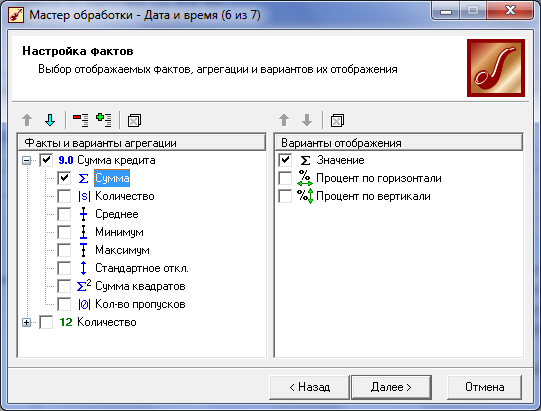Go back with the Назад button
Screen dimensions: 541x411
click(309, 387)
